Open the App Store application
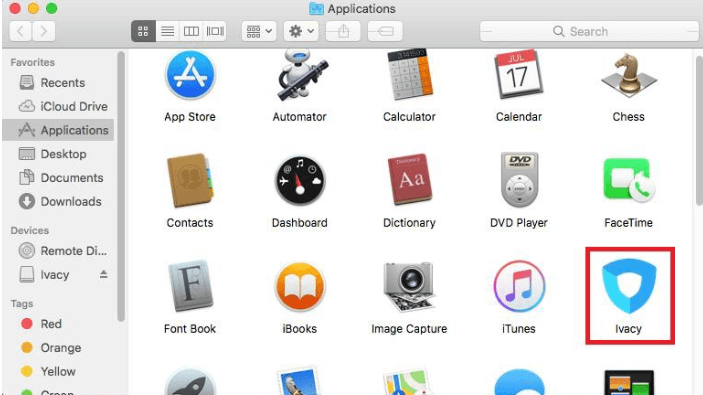703x395 pixels. point(190,74)
